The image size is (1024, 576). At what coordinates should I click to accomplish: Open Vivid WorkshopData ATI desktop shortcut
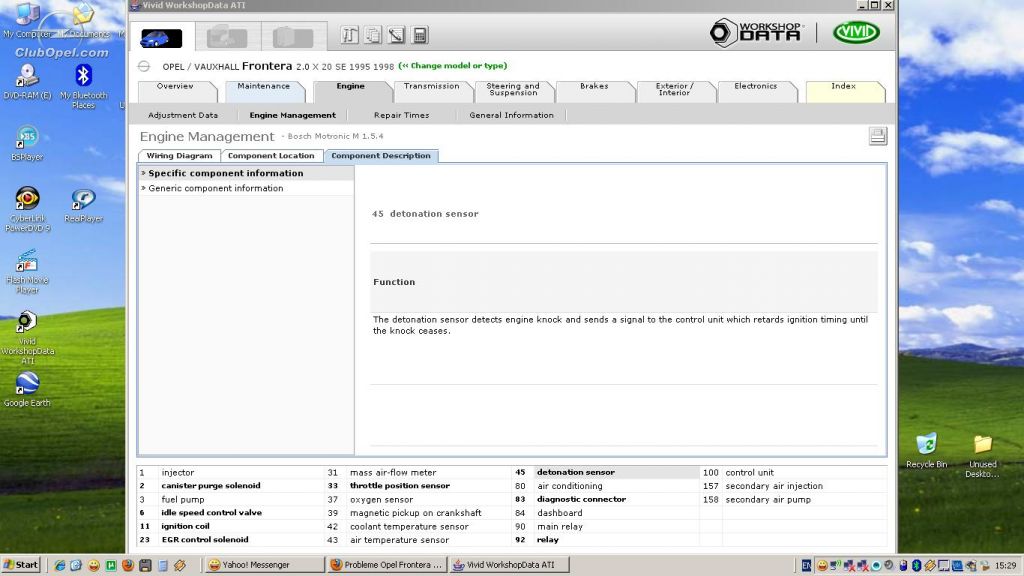(27, 337)
